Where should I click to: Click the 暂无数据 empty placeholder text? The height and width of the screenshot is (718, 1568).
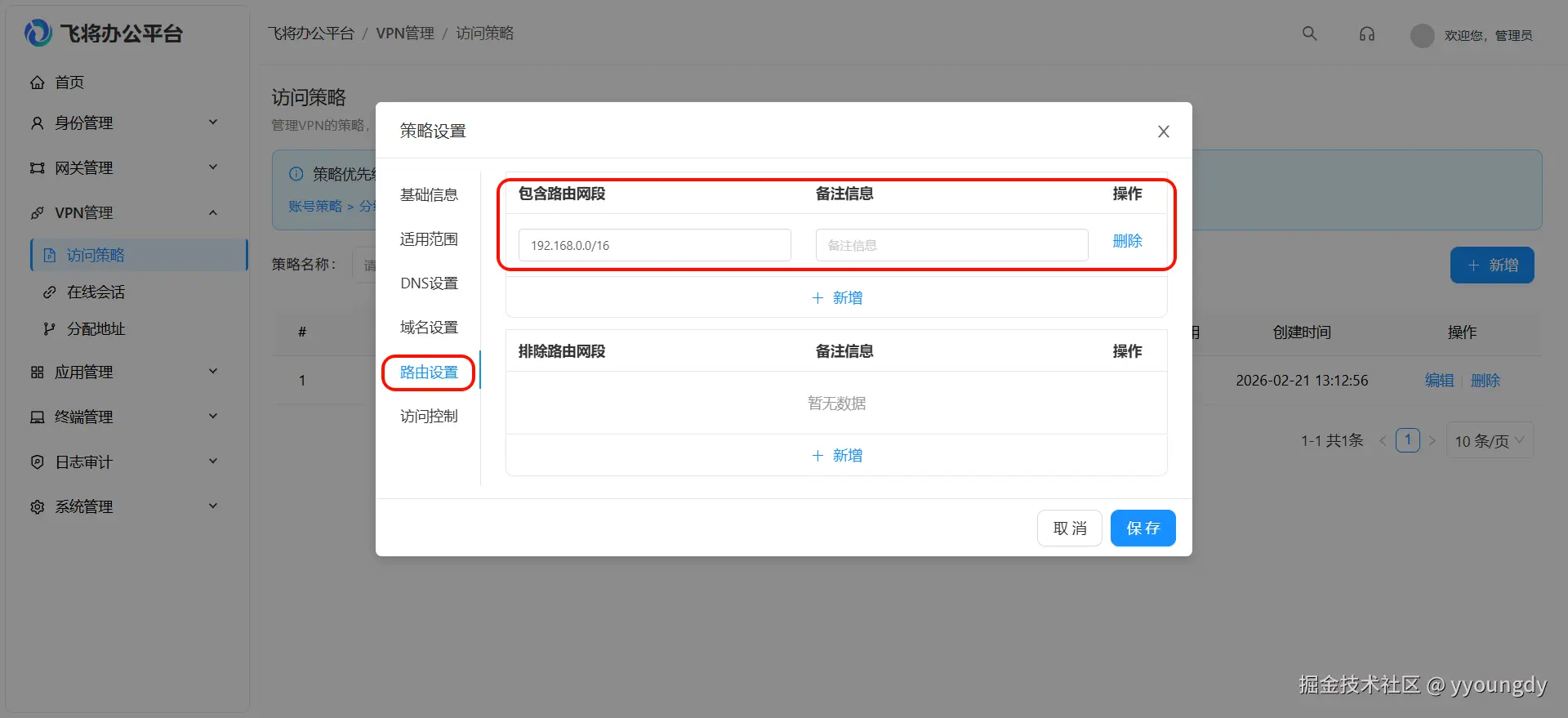[837, 404]
